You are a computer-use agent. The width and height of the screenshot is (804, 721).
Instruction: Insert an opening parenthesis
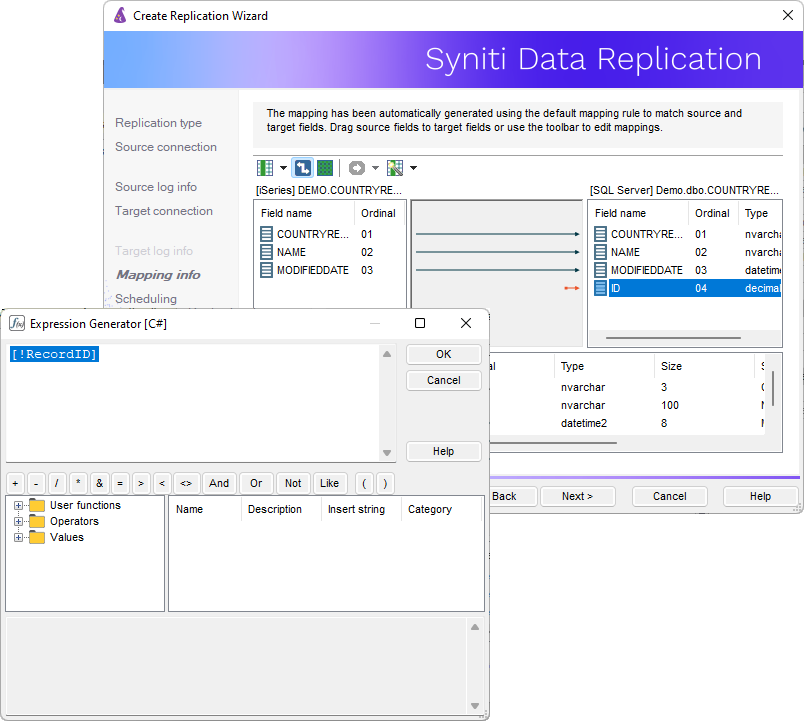pyautogui.click(x=364, y=483)
